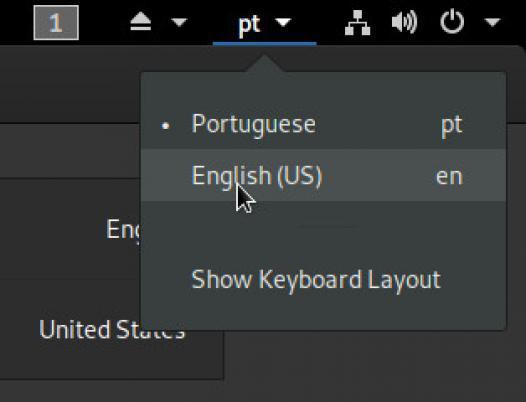The width and height of the screenshot is (526, 402).
Task: Expand the system menu arrow beside power
Action: [x=492, y=22]
